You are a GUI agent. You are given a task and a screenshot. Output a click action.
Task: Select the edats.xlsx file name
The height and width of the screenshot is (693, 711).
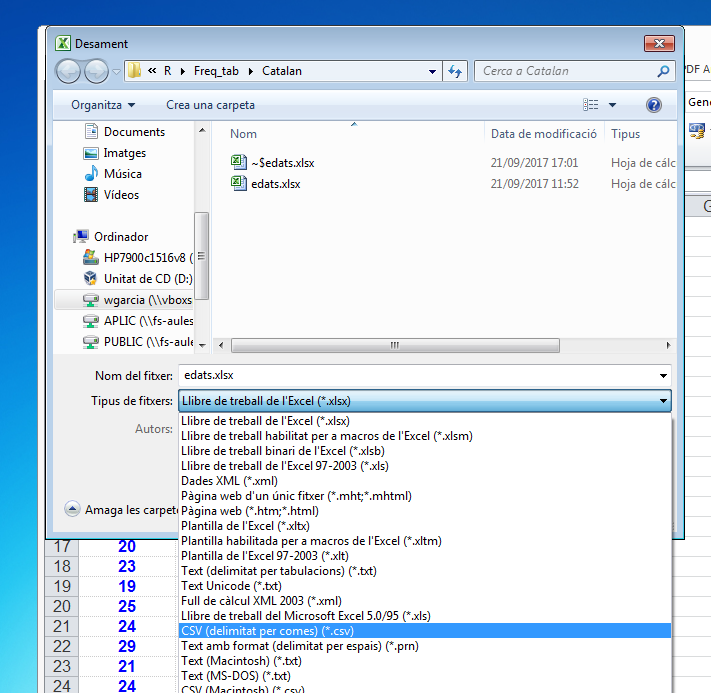276,184
